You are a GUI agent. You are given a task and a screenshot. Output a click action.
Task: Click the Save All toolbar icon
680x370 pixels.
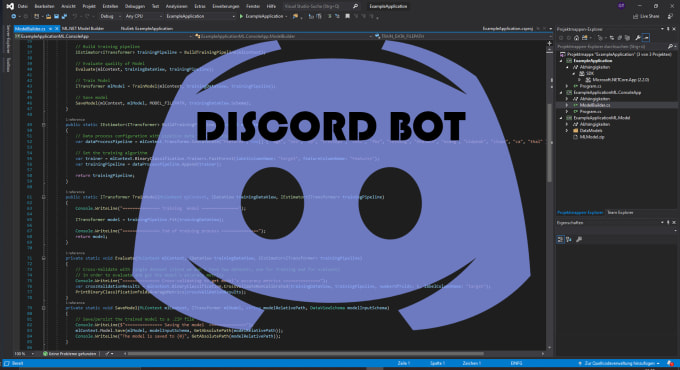coord(64,16)
